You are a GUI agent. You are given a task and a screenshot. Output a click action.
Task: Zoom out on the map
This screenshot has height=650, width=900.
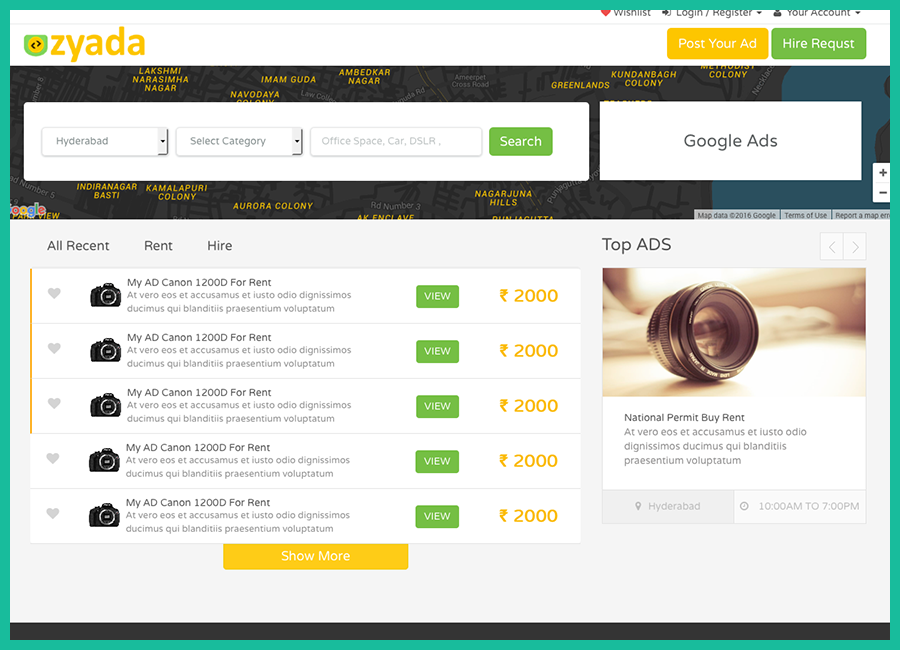click(x=882, y=193)
